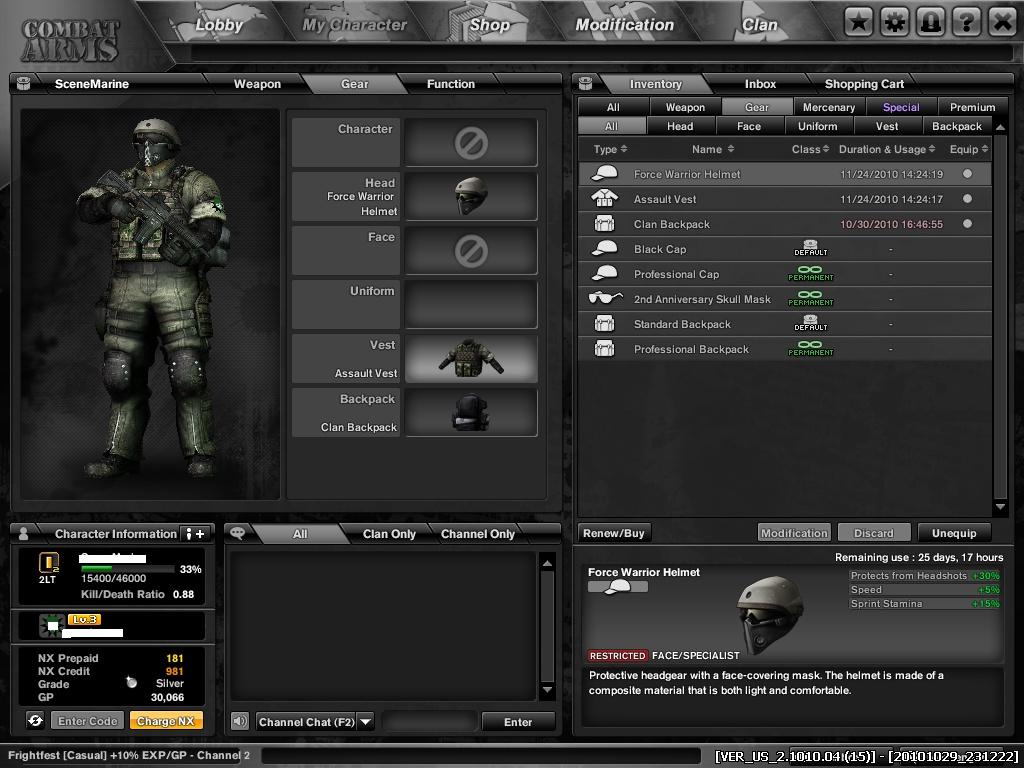Filter gear by Head
The width and height of the screenshot is (1024, 768).
point(680,126)
